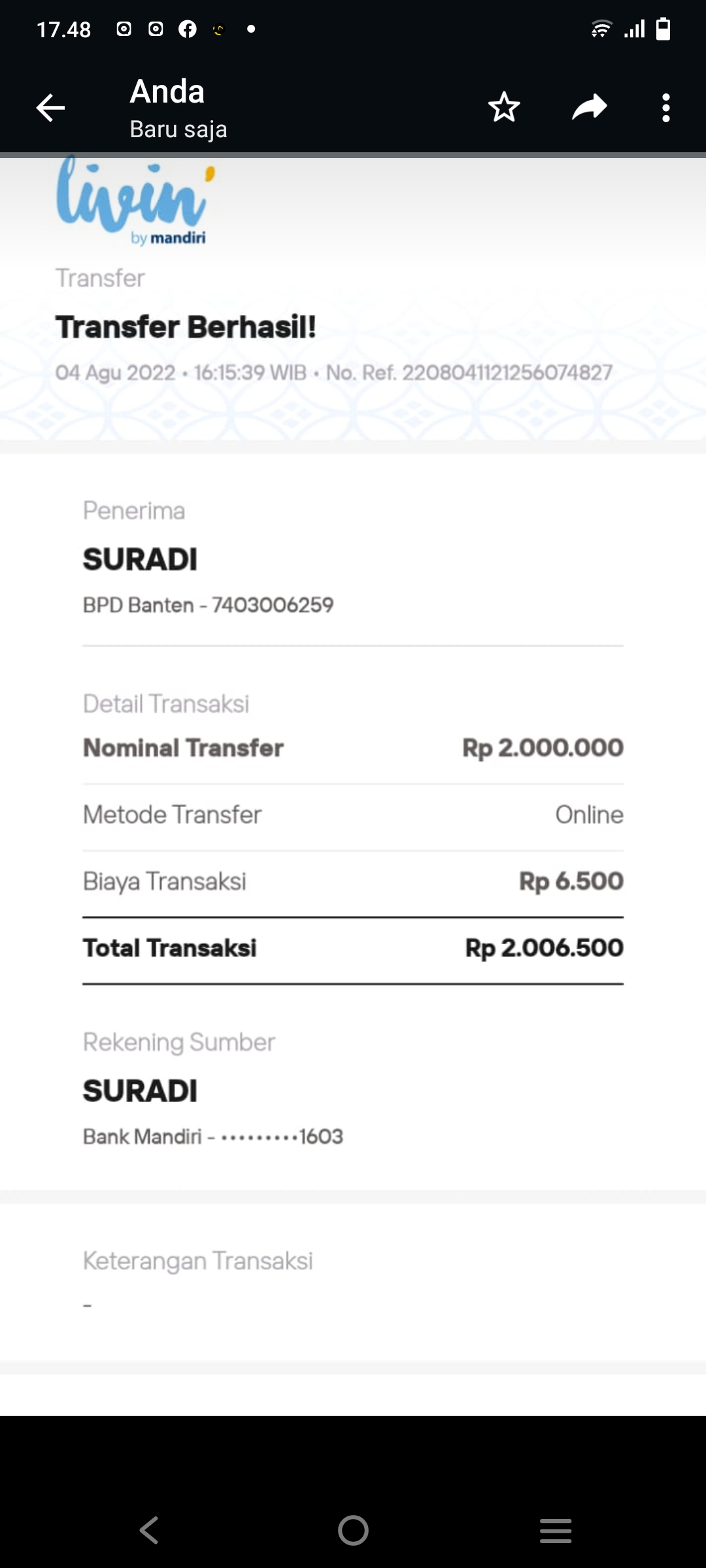Tap the battery status icon

663,29
